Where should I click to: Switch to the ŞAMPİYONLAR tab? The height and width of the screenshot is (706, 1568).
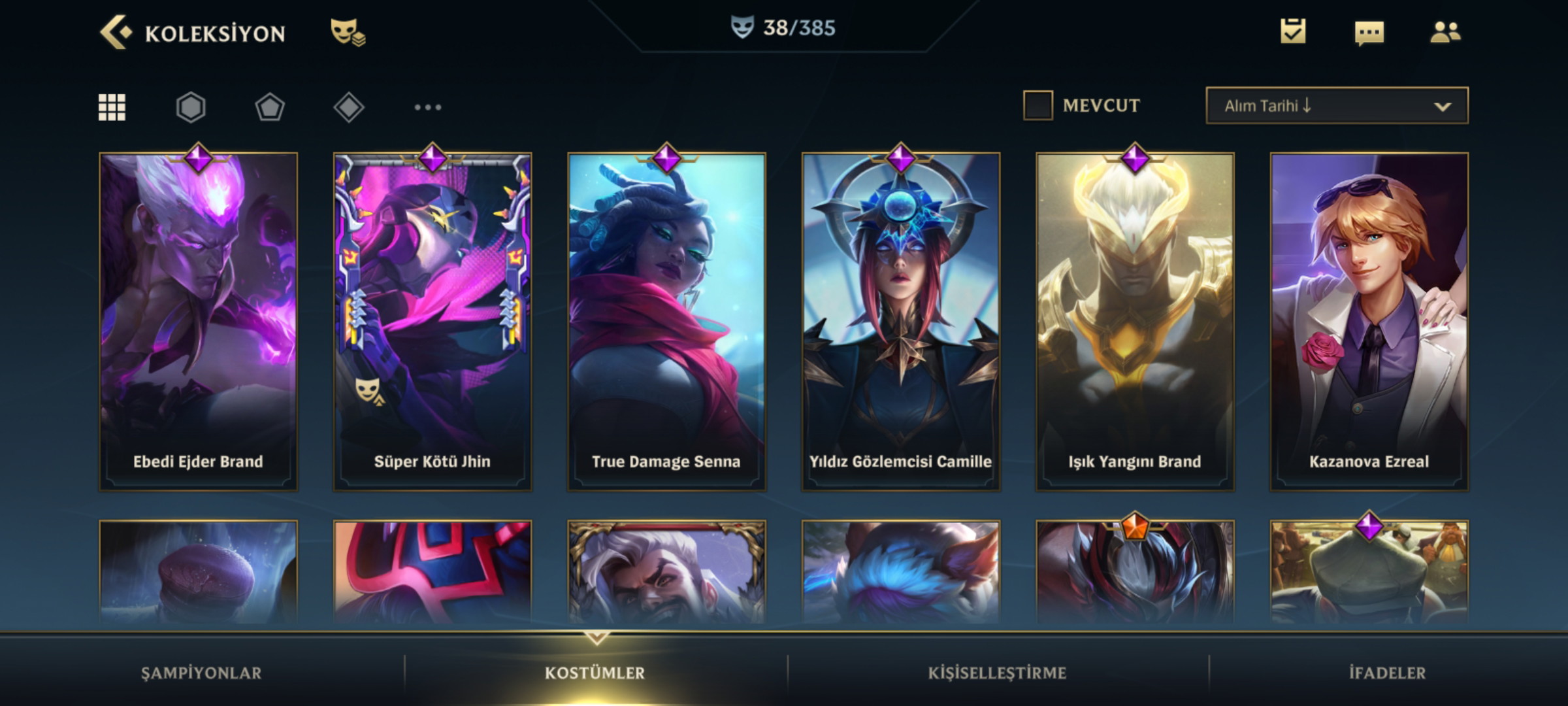click(201, 673)
